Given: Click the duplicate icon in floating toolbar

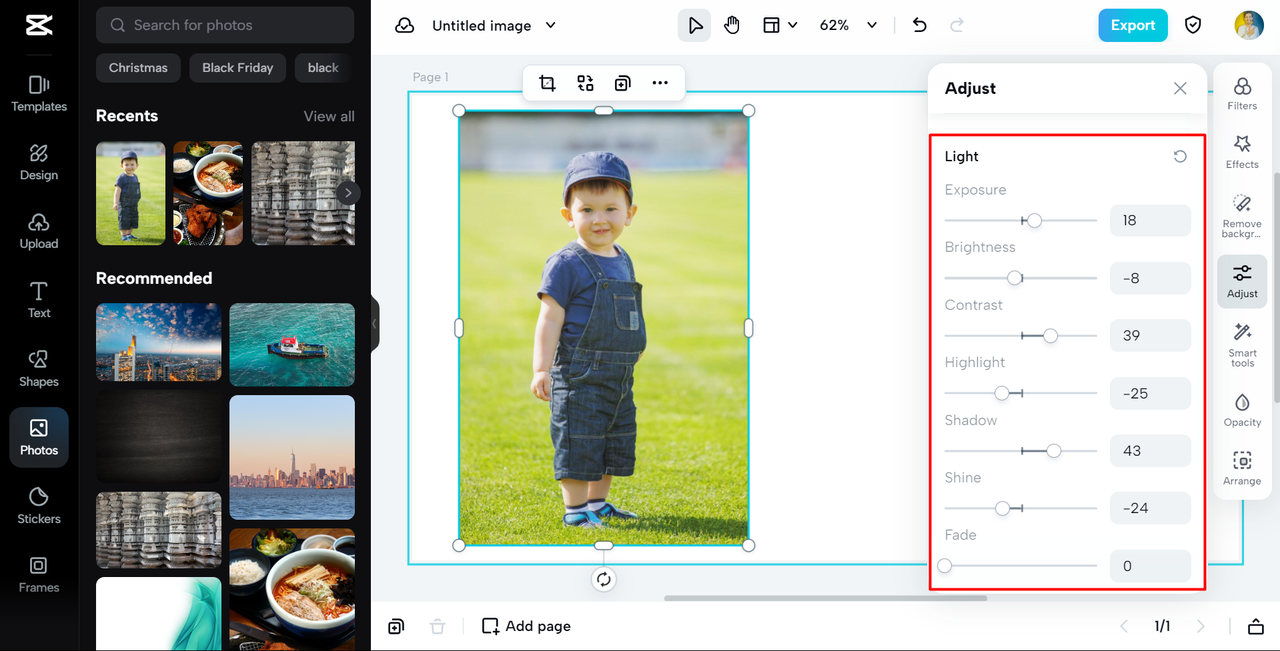Looking at the screenshot, I should (x=622, y=83).
